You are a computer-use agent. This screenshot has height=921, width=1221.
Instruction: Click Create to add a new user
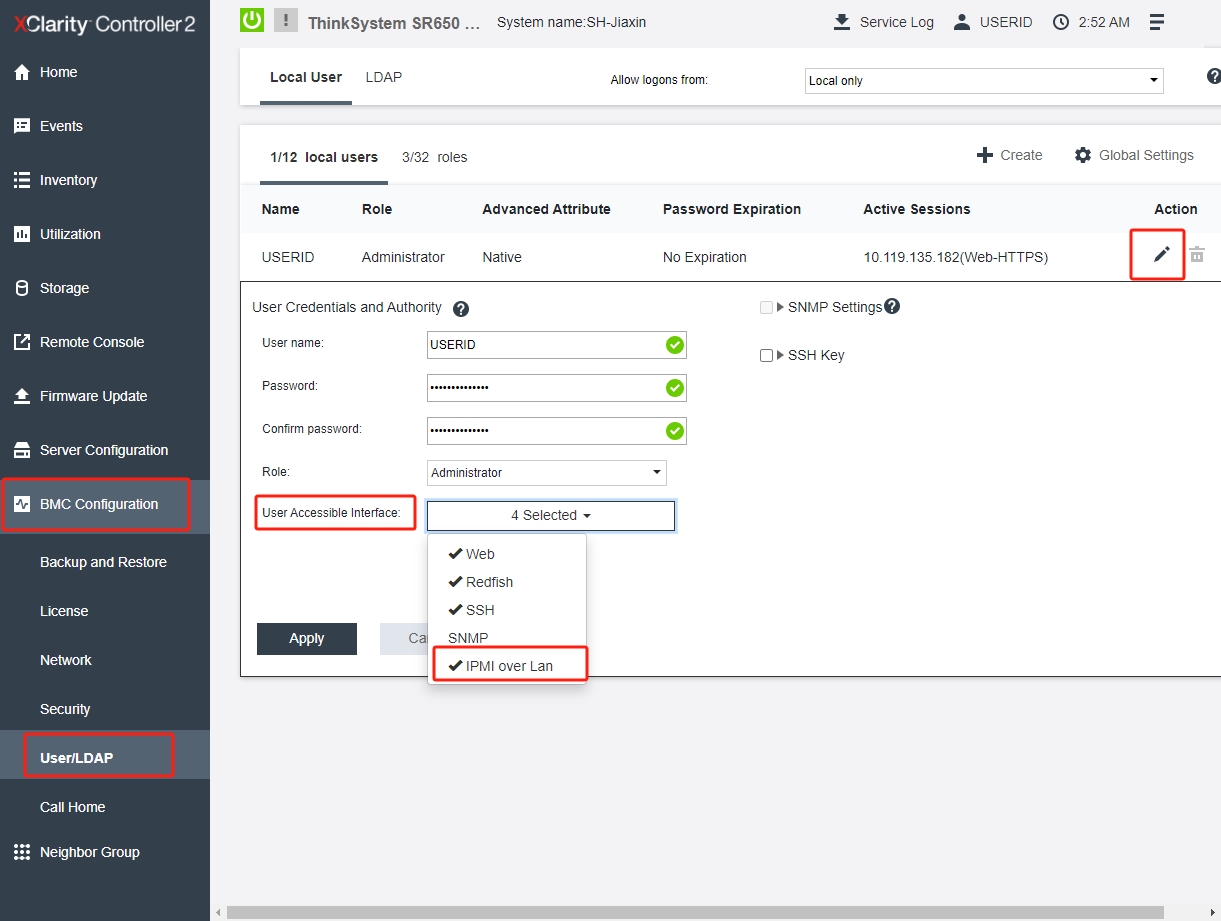(1009, 155)
